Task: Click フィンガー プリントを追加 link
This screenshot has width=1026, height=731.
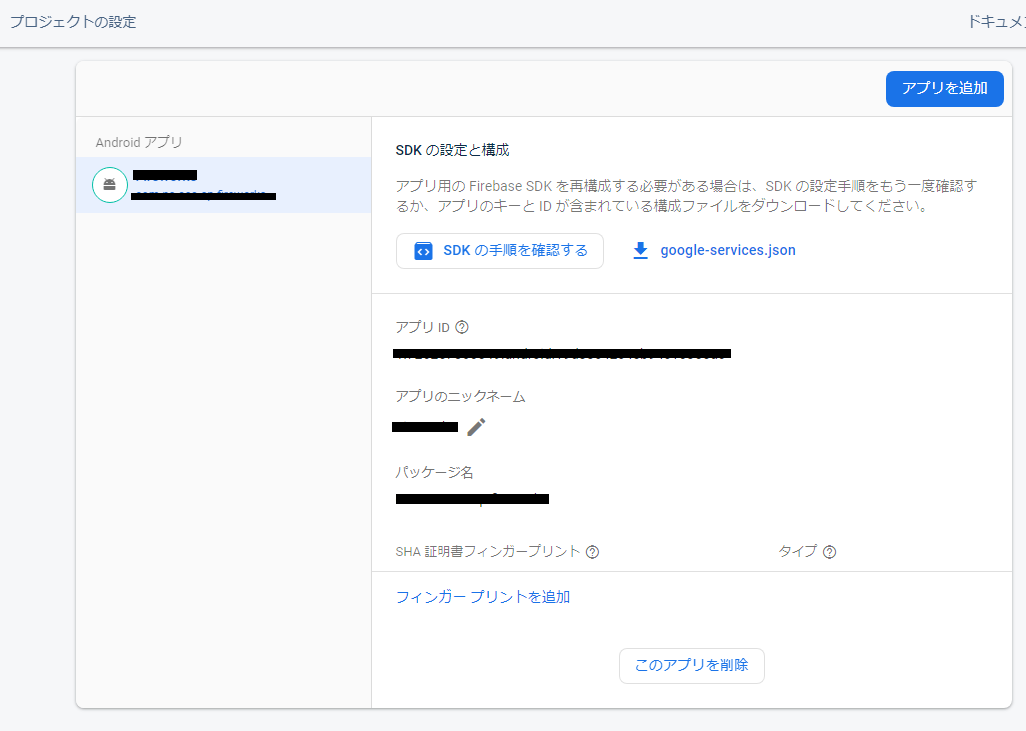Action: [483, 597]
